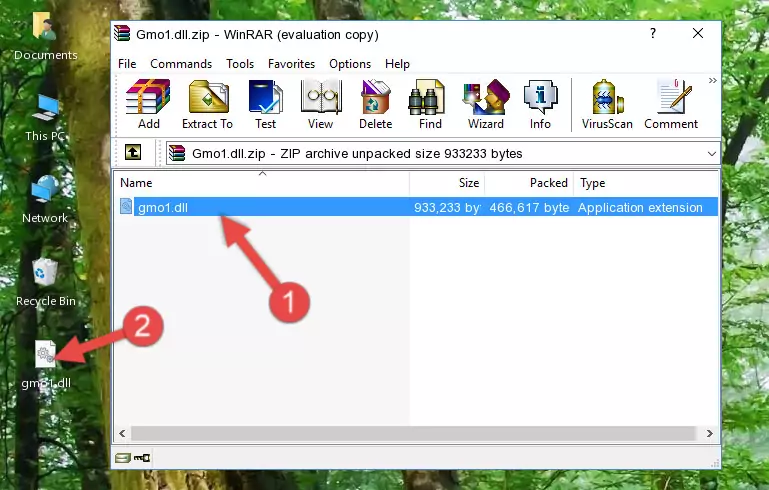
Task: Launch the Wizard tool
Action: click(x=486, y=104)
